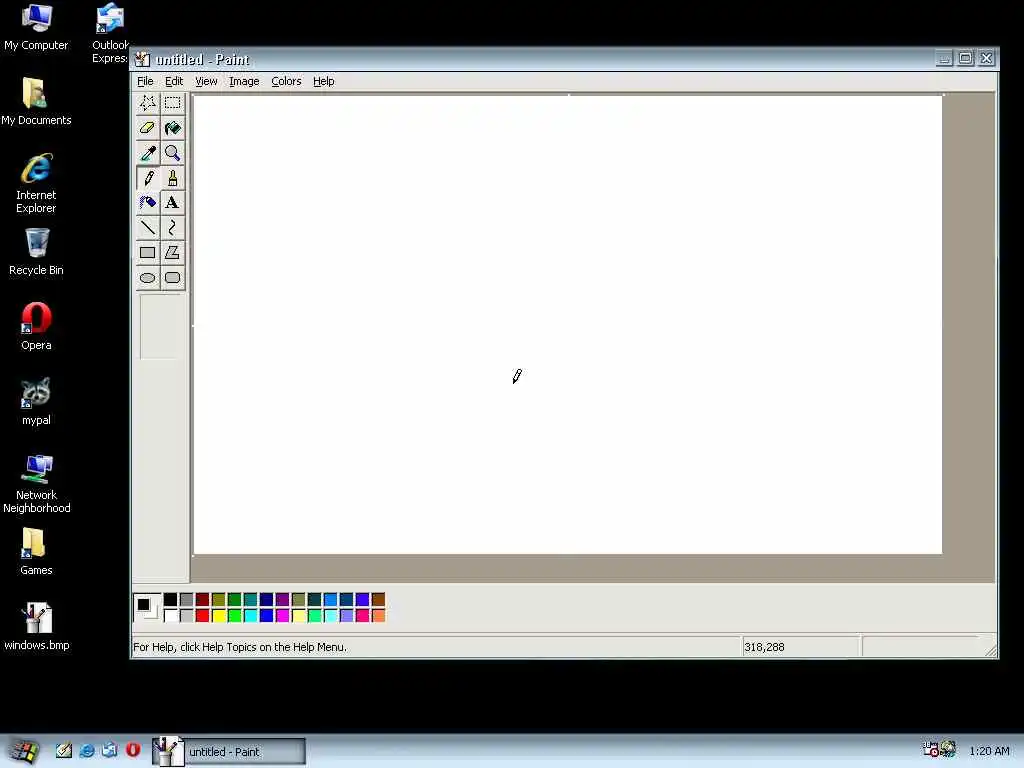1024x768 pixels.
Task: Pick the brown palette color
Action: tap(378, 600)
